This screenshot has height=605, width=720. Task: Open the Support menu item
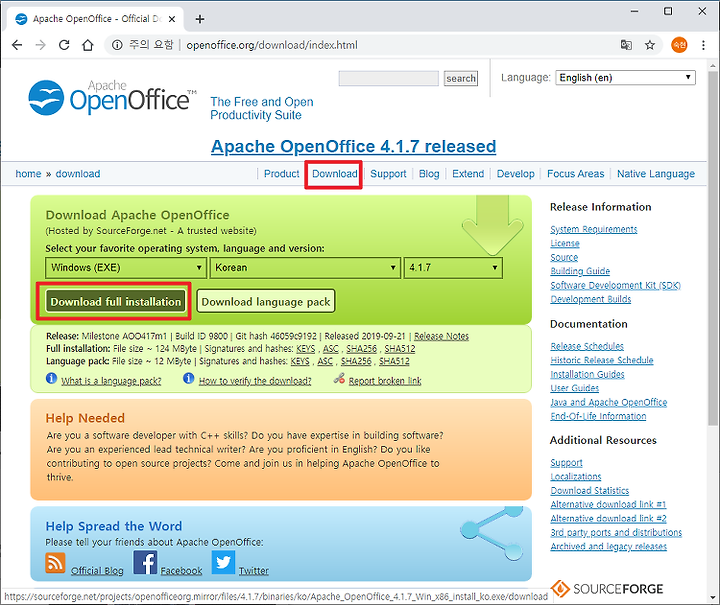[388, 174]
